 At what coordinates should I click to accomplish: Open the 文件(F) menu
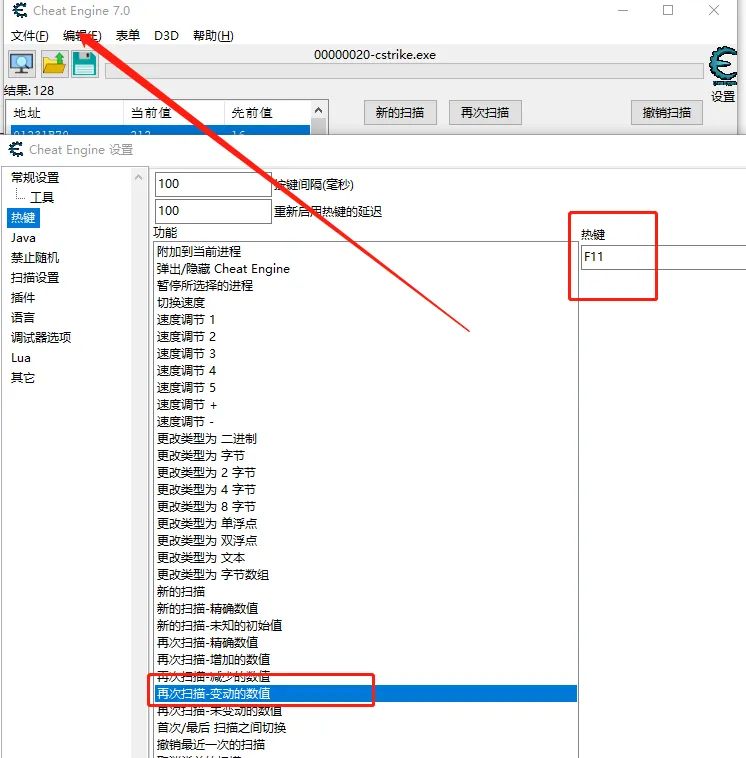pos(29,36)
